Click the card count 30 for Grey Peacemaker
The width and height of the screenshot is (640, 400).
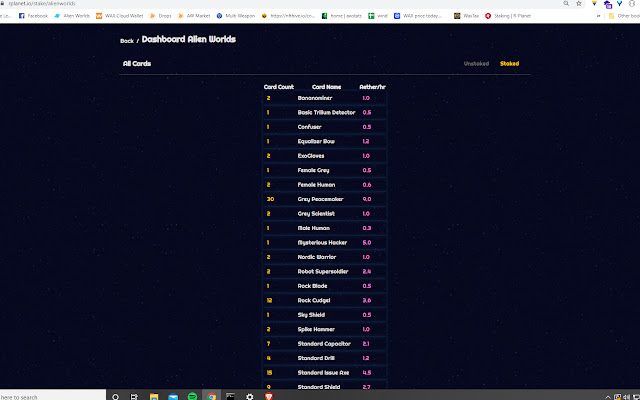[x=270, y=199]
